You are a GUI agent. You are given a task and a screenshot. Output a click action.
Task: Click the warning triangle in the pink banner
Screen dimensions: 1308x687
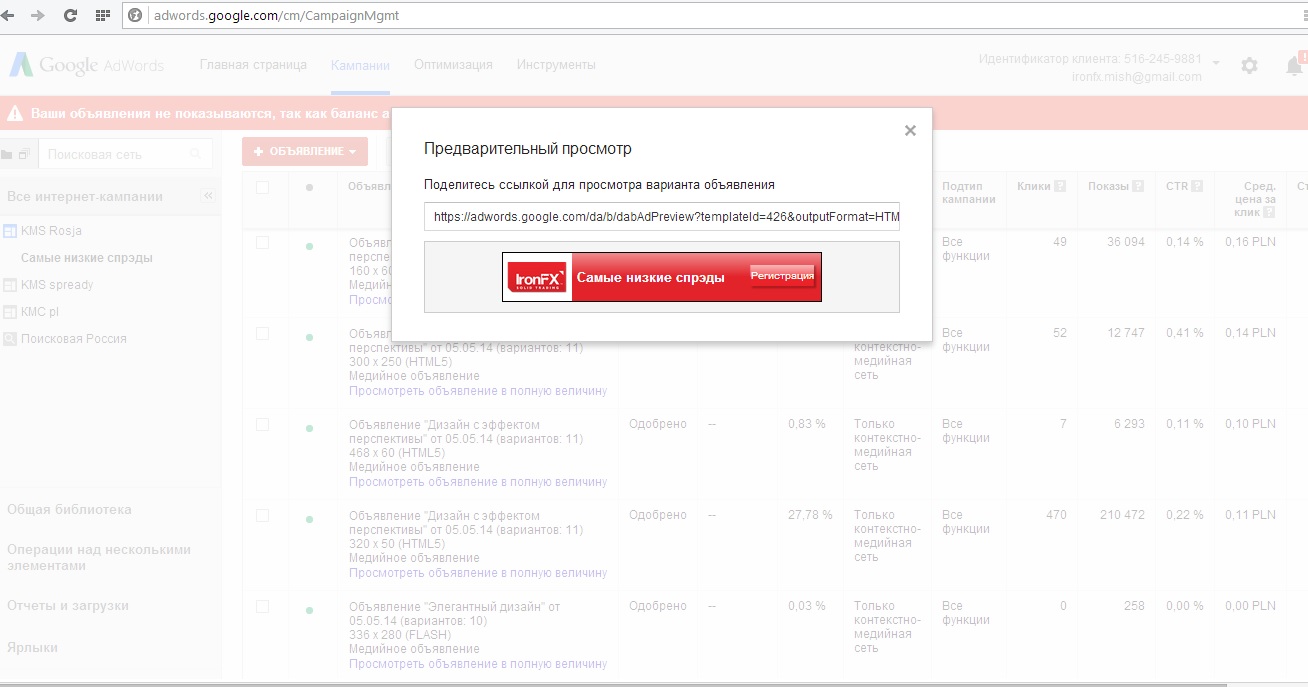pos(15,114)
